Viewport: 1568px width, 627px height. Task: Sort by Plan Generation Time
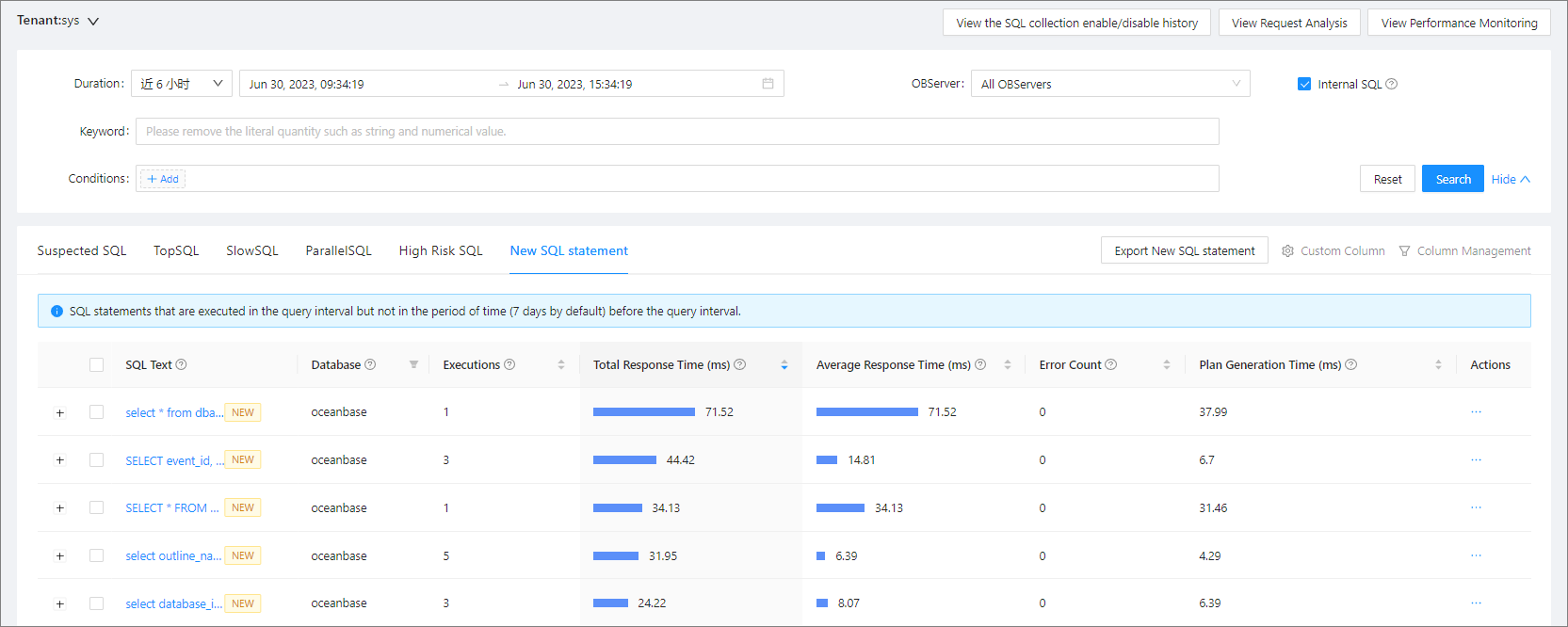coord(1438,365)
